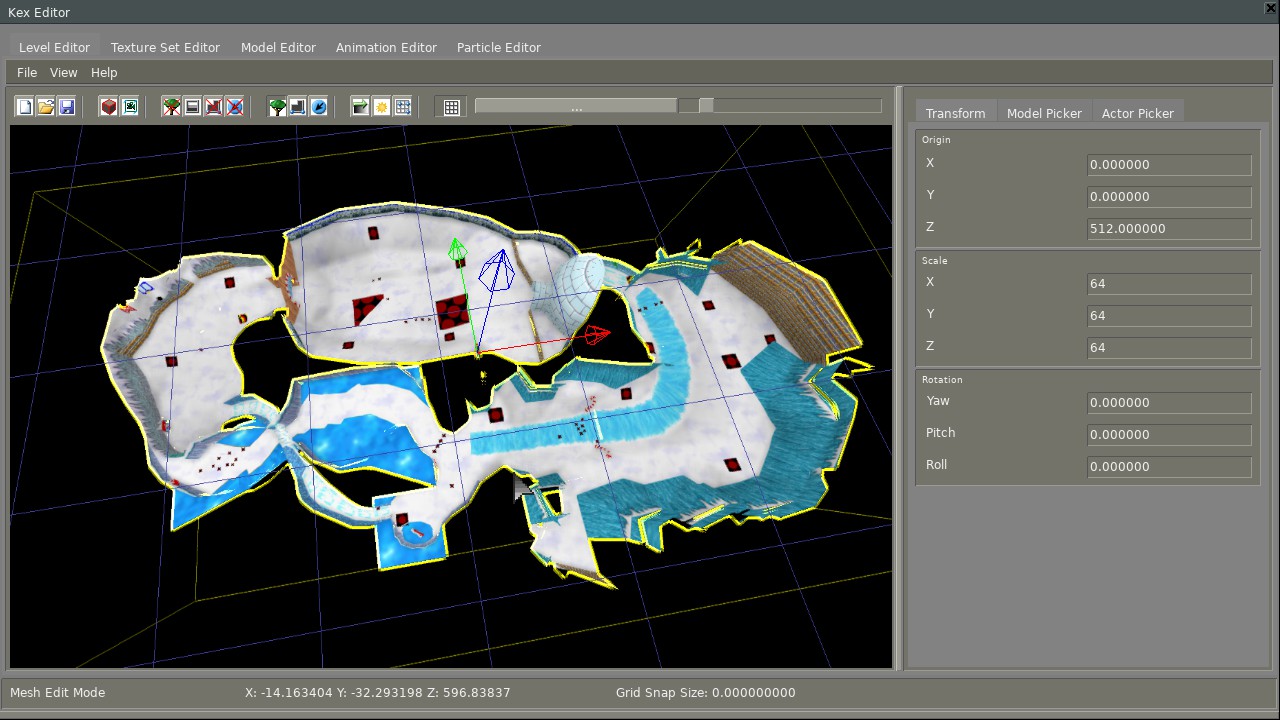The width and height of the screenshot is (1280, 720).
Task: Open the Help menu
Action: coord(104,73)
